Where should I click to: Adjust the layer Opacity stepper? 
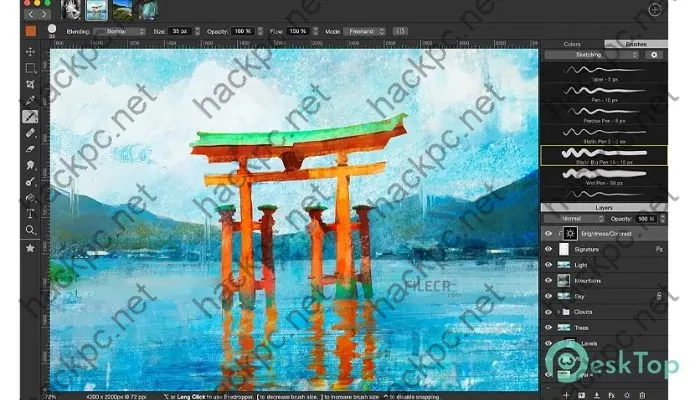pyautogui.click(x=662, y=219)
